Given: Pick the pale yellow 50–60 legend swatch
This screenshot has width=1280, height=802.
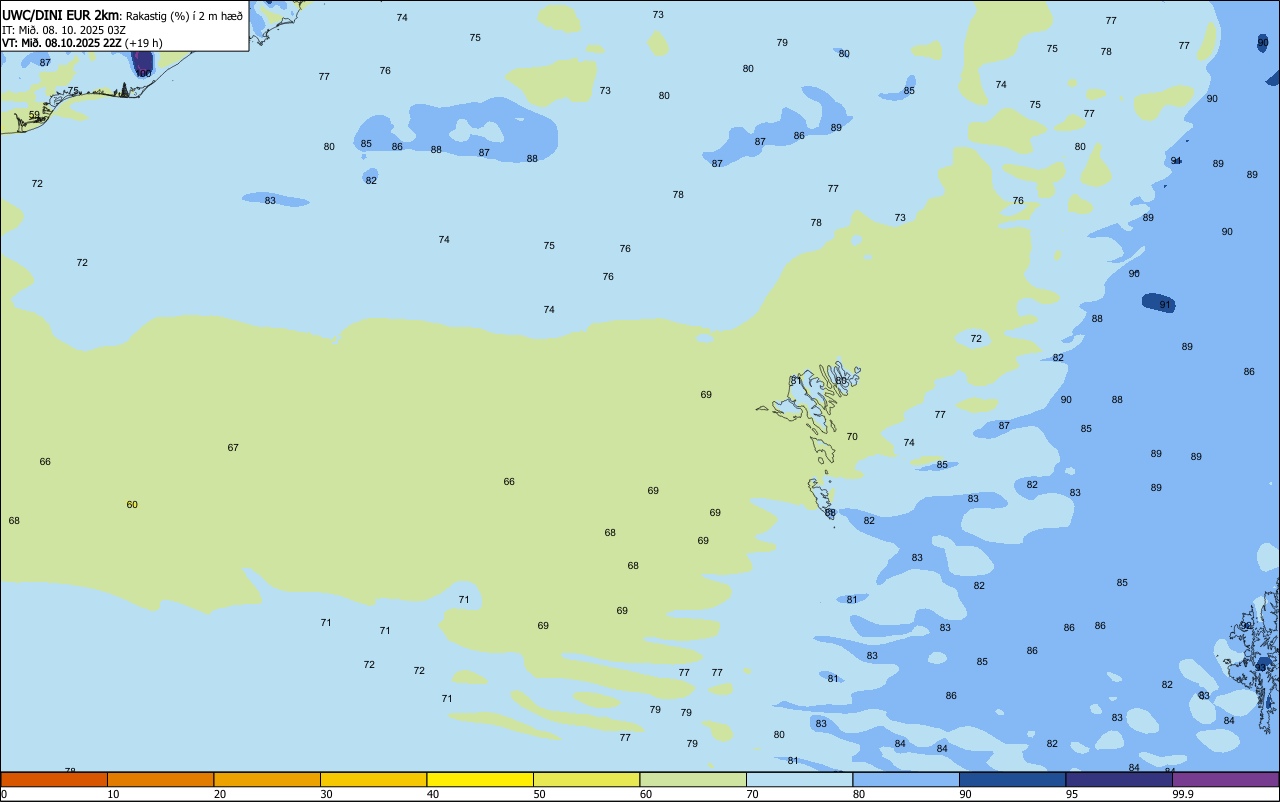Looking at the screenshot, I should [586, 779].
